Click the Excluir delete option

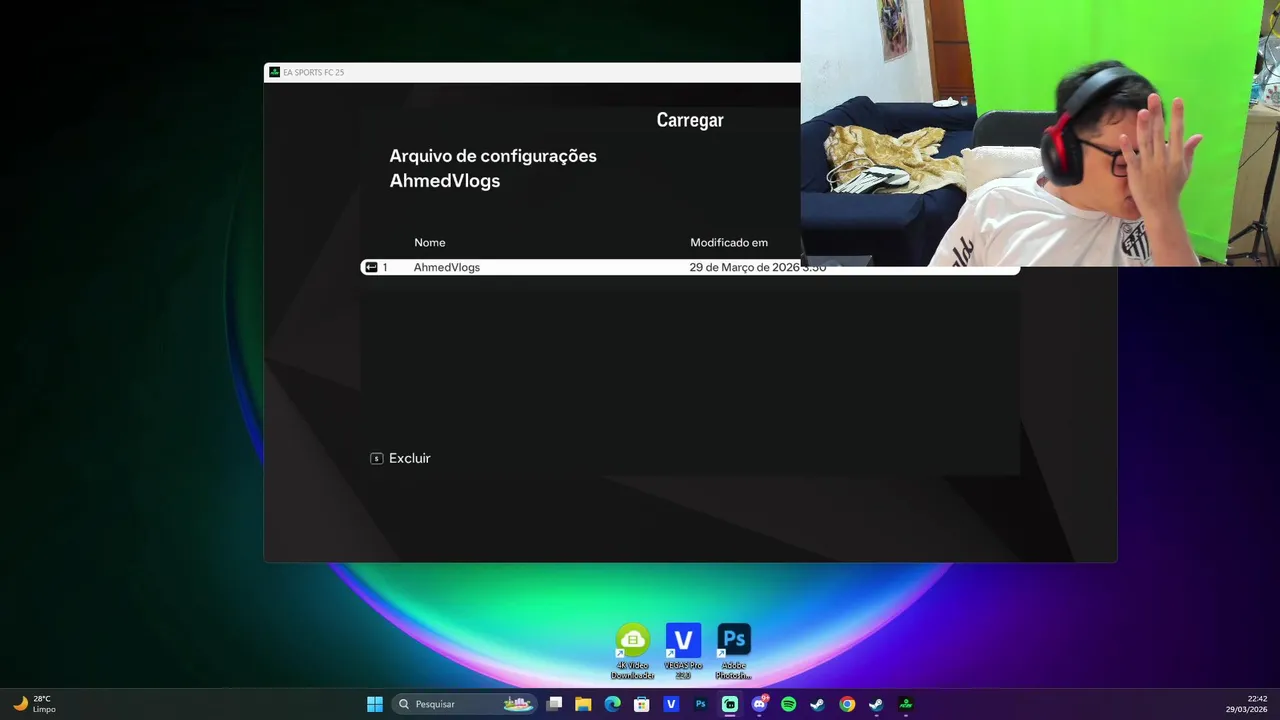pos(409,458)
